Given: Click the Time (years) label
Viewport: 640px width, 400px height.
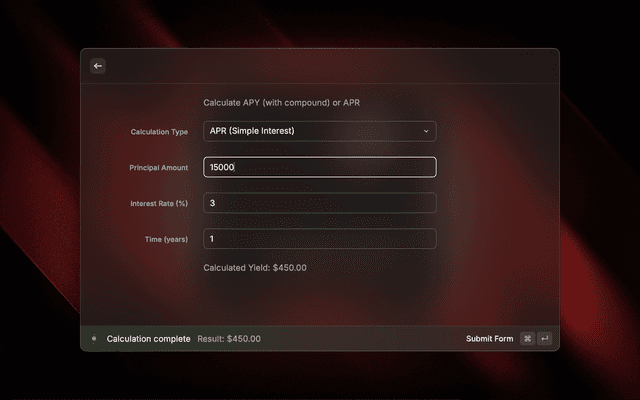Looking at the screenshot, I should [167, 240].
